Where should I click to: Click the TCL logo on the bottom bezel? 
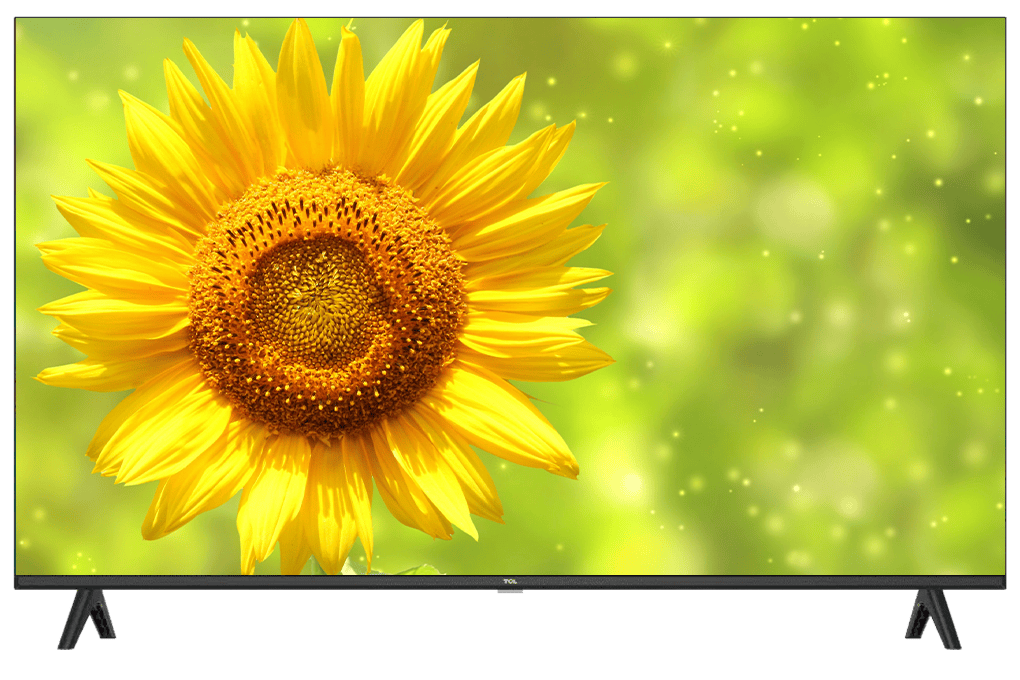(x=509, y=581)
